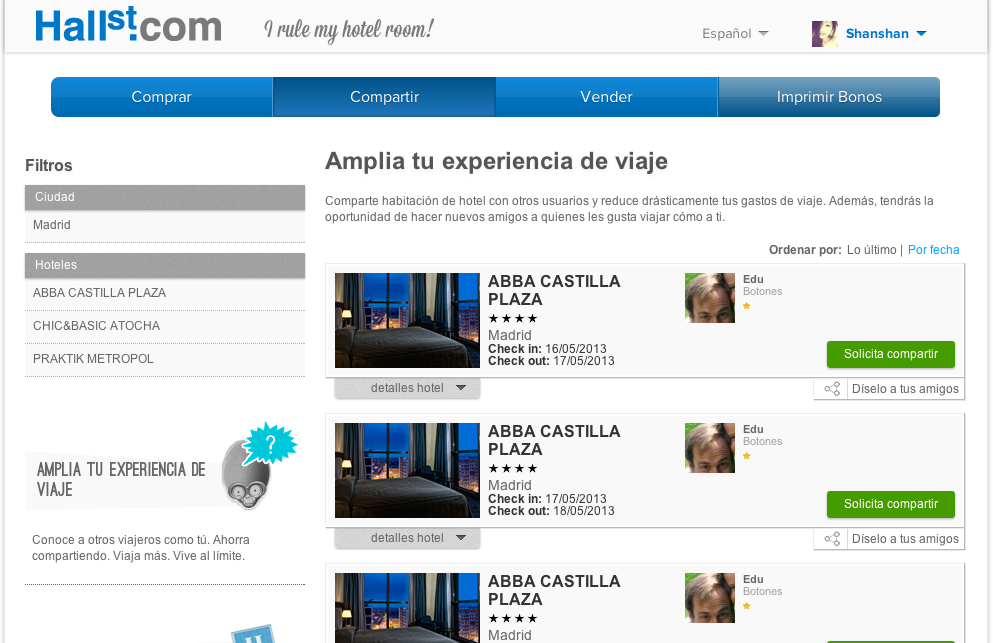Open ABBA CASTILLA PLAZA title, second listing

coord(554,440)
